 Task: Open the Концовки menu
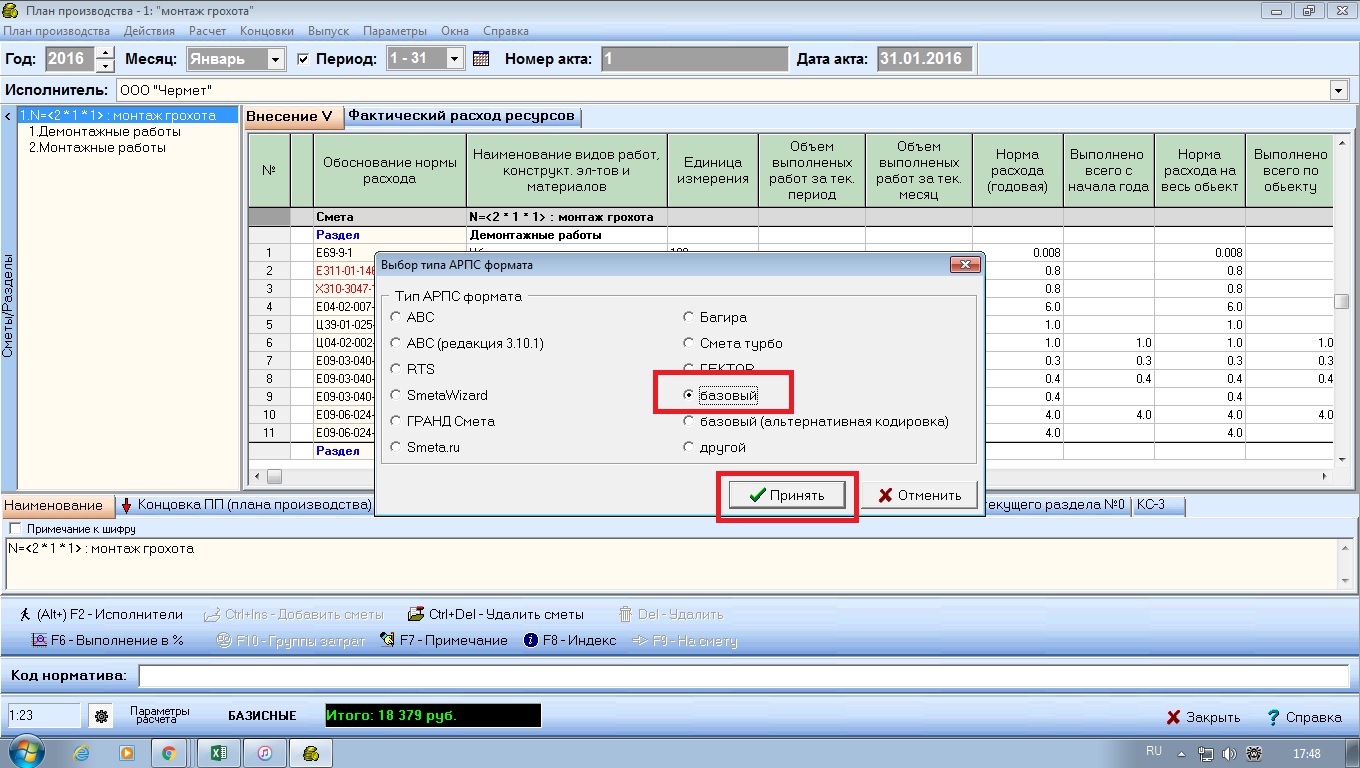267,31
